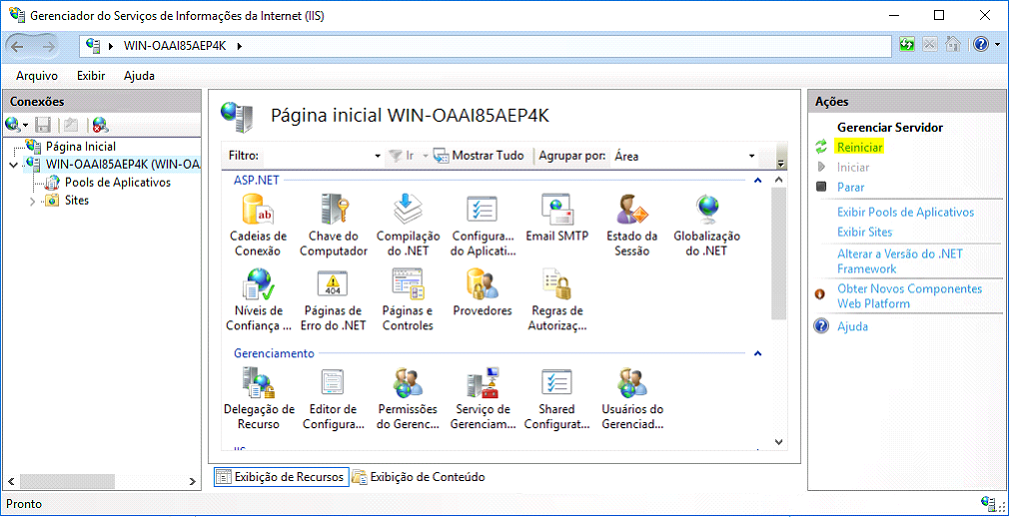
Task: Click the Exibir Sites link
Action: pos(865,231)
